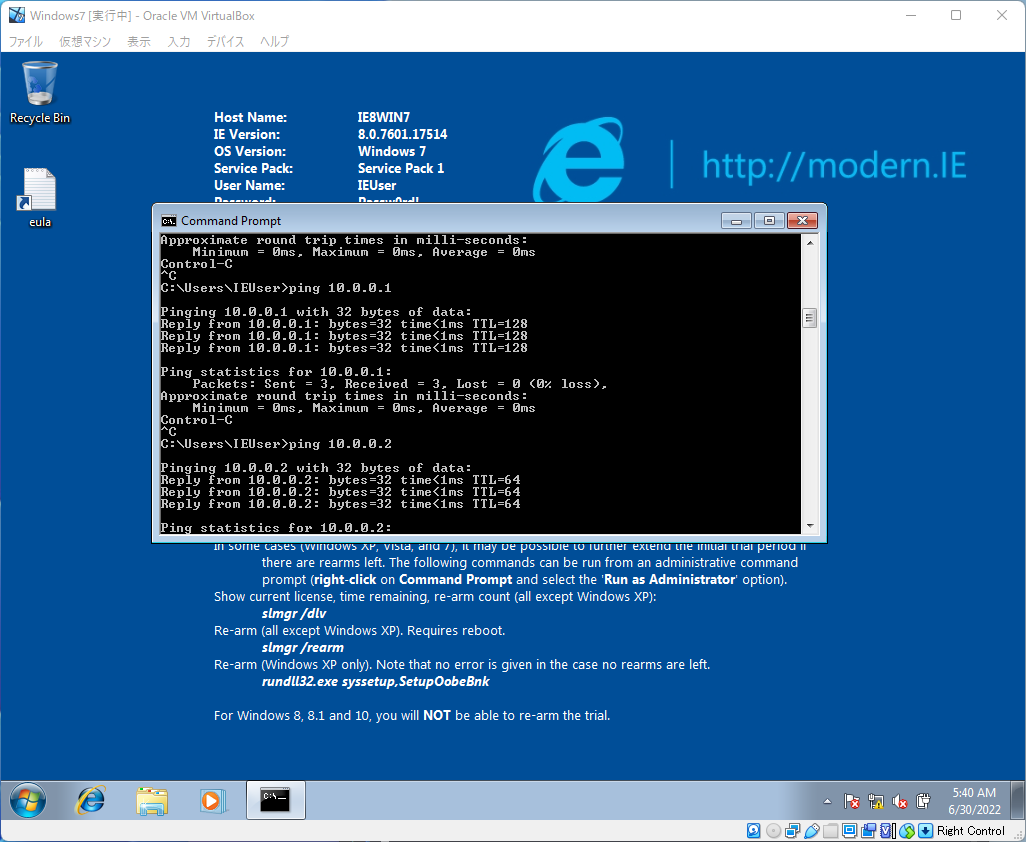Minimize the VirtualBox VM window
1026x842 pixels.
click(x=910, y=15)
